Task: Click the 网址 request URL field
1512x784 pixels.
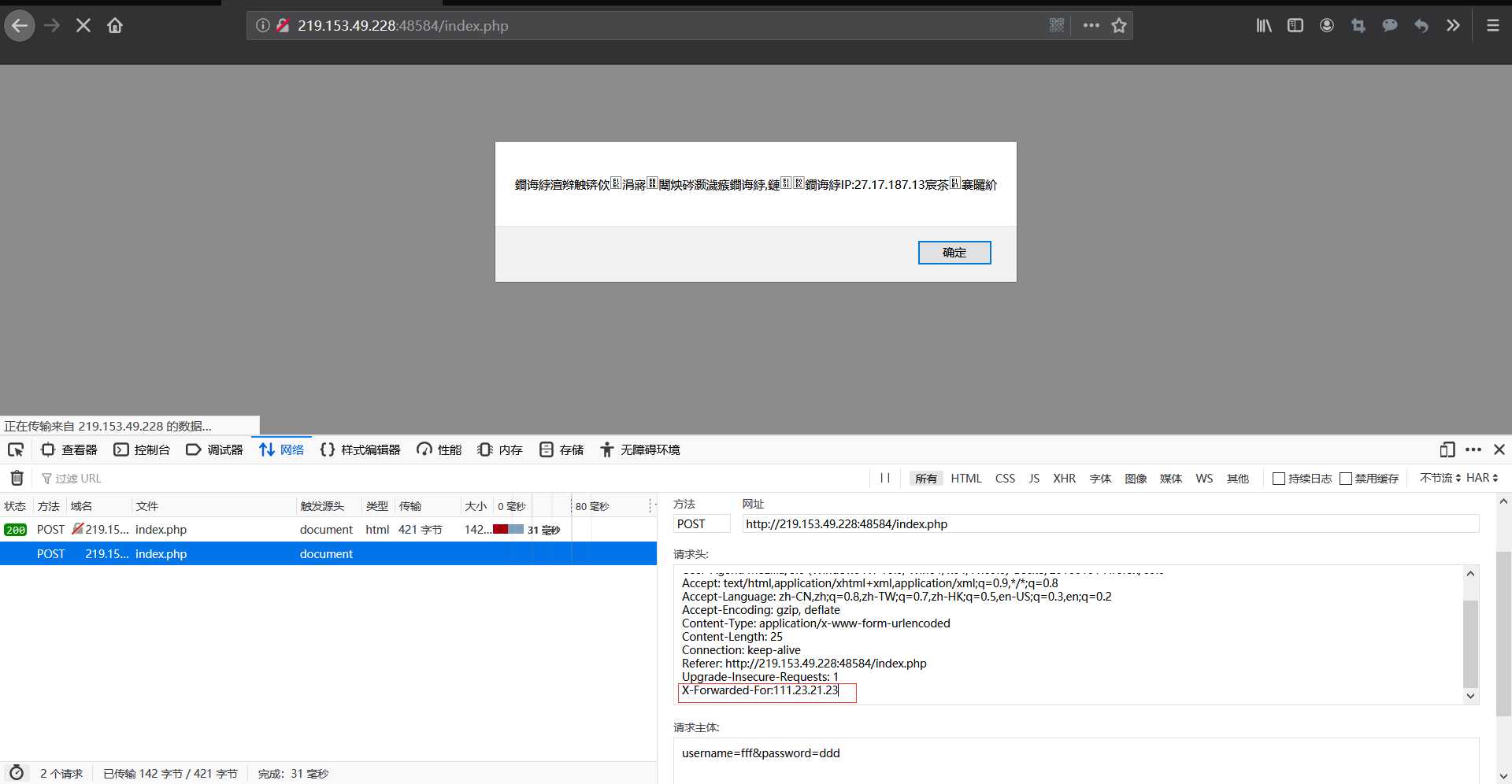Action: [x=1110, y=524]
